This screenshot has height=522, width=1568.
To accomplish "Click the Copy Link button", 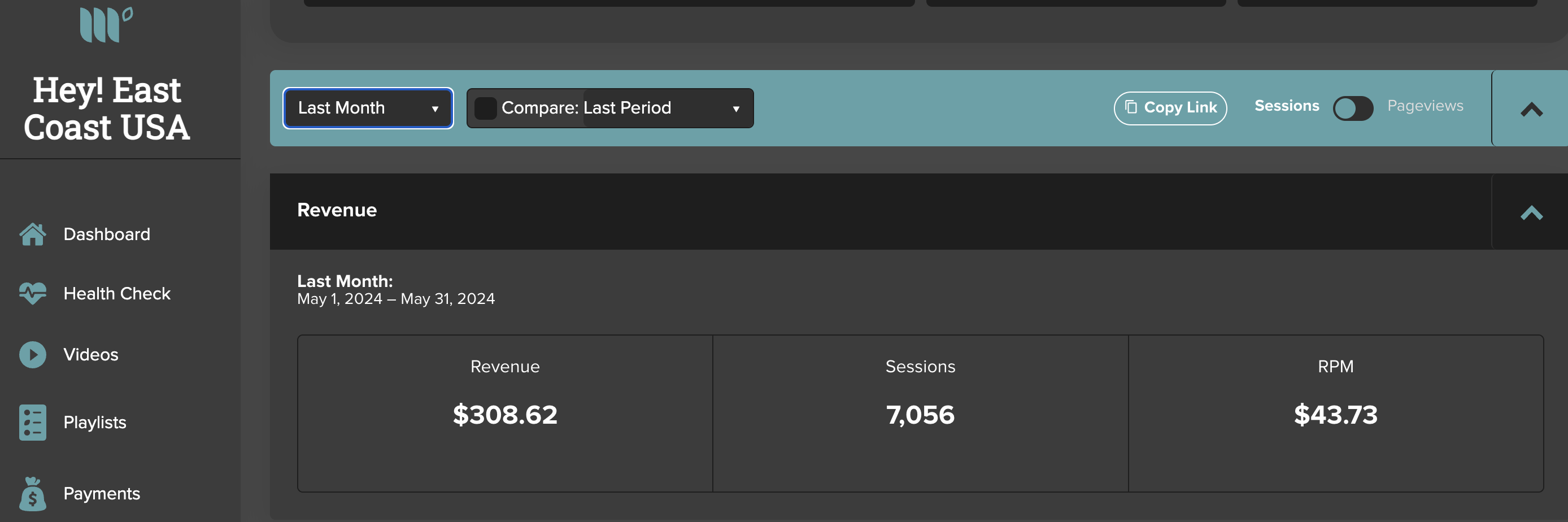I will 1170,108.
